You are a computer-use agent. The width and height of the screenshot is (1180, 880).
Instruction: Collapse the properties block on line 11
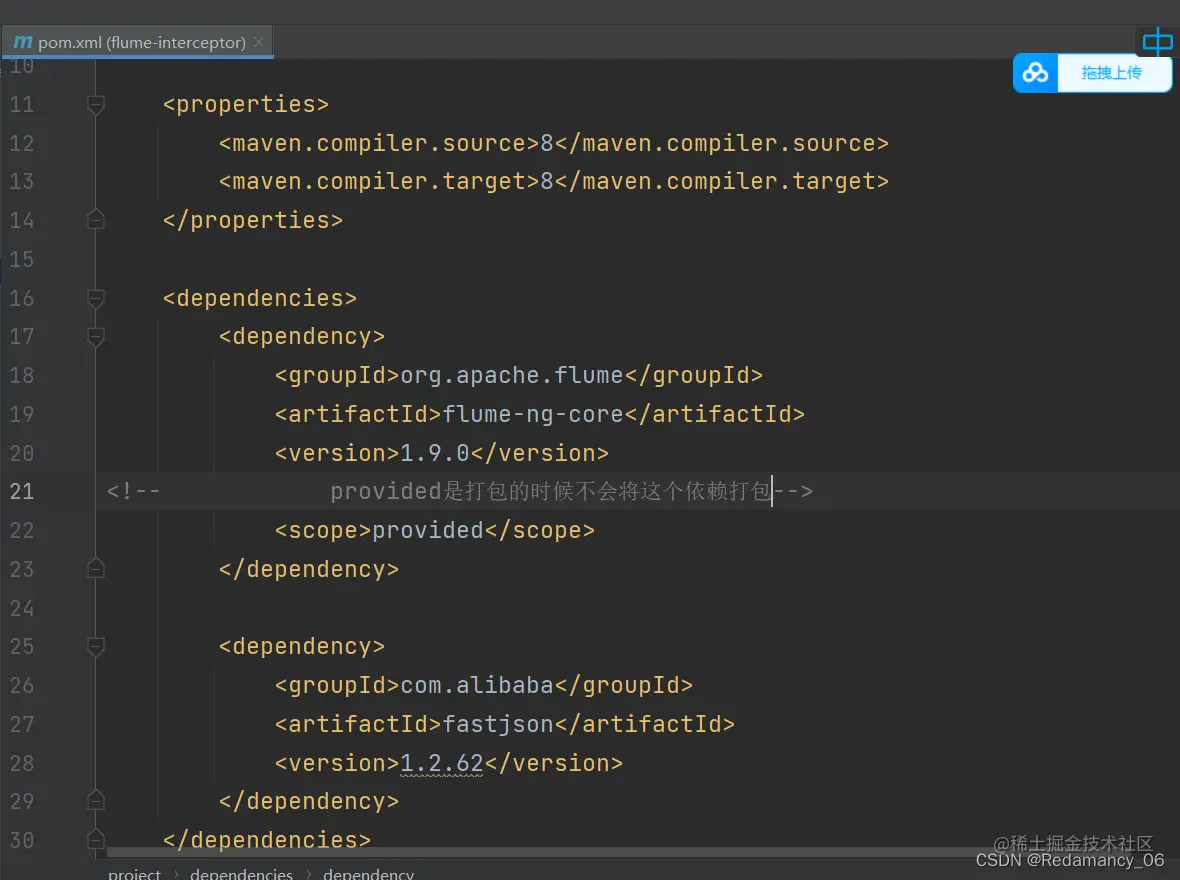pyautogui.click(x=96, y=105)
